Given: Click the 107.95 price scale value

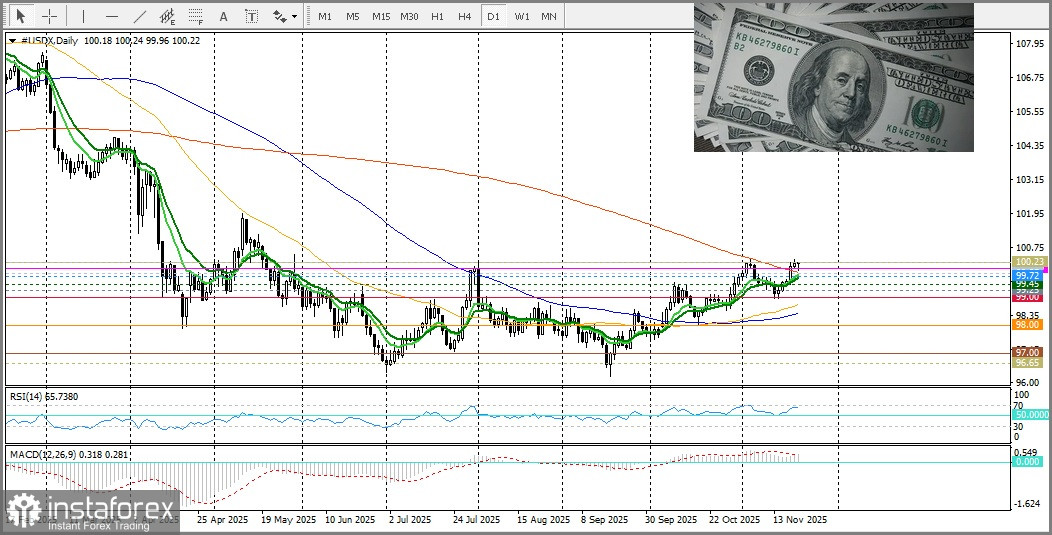Looking at the screenshot, I should pos(1029,44).
